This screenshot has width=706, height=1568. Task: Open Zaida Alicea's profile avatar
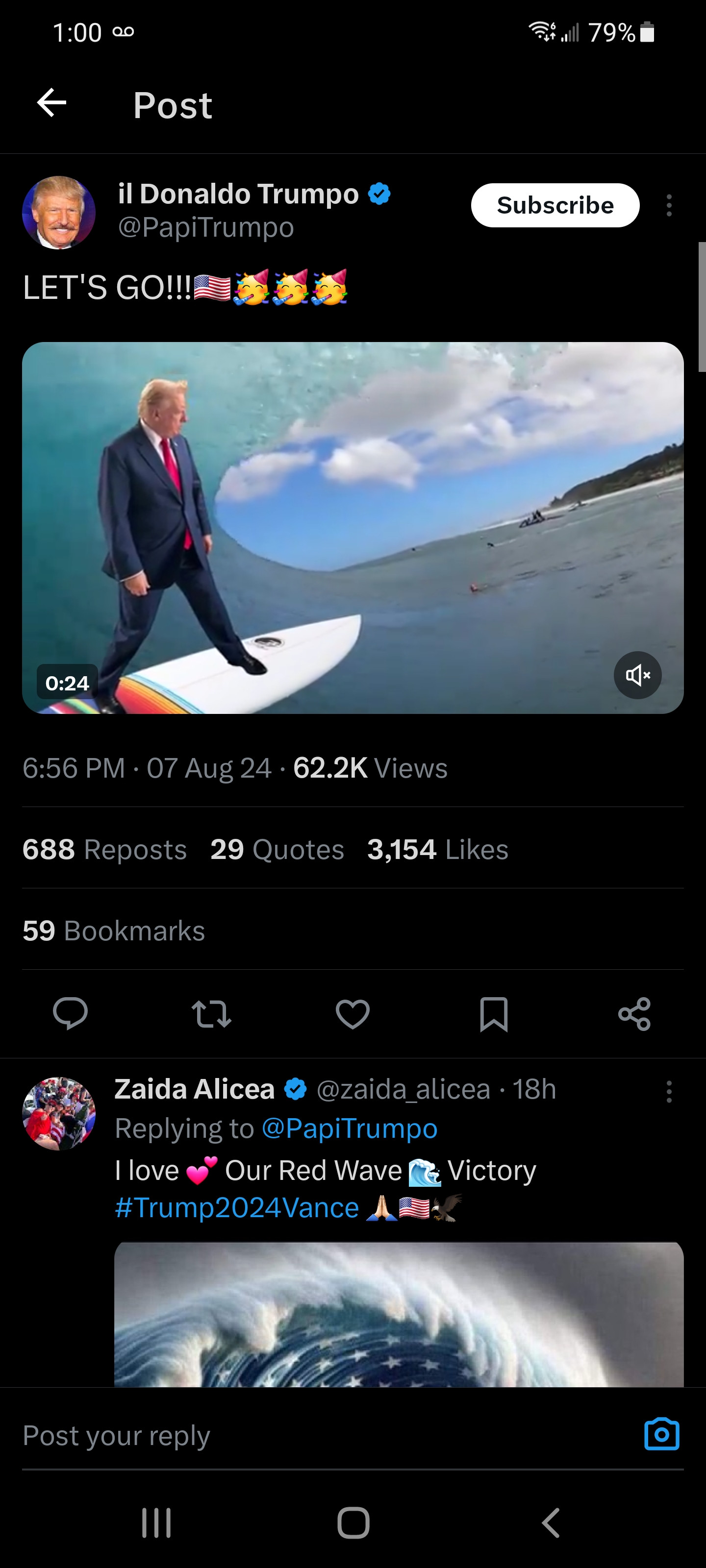pos(58,1113)
